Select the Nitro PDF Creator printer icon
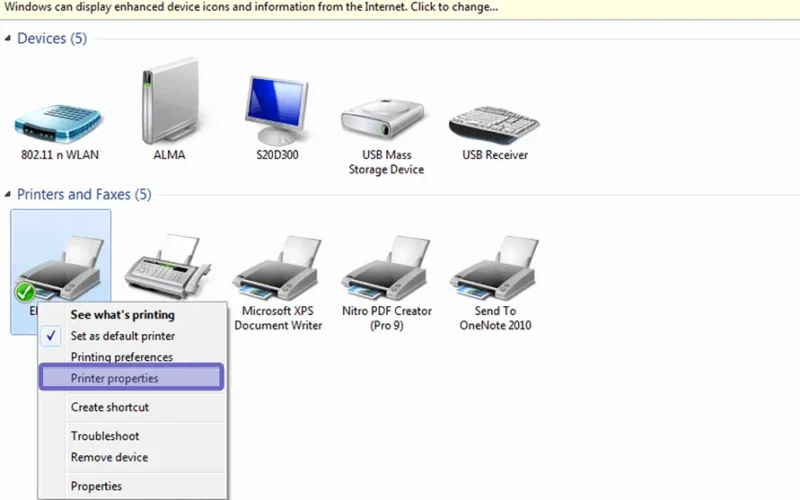 pyautogui.click(x=387, y=267)
